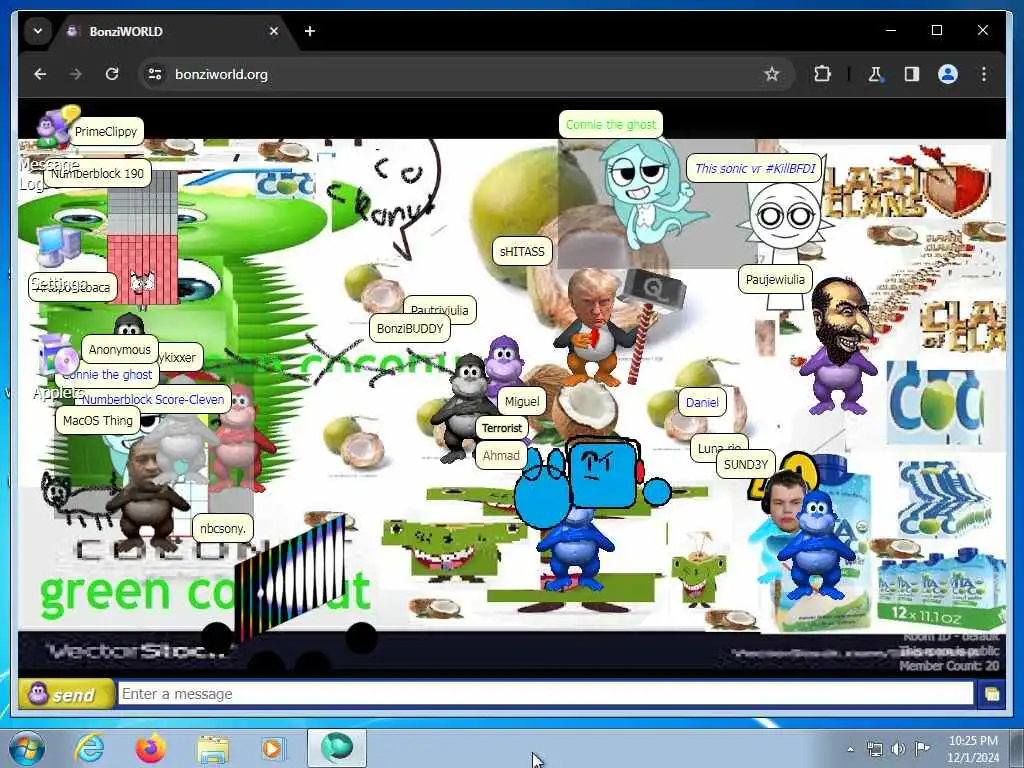Click the Miguel name tag
1024x768 pixels.
(522, 402)
